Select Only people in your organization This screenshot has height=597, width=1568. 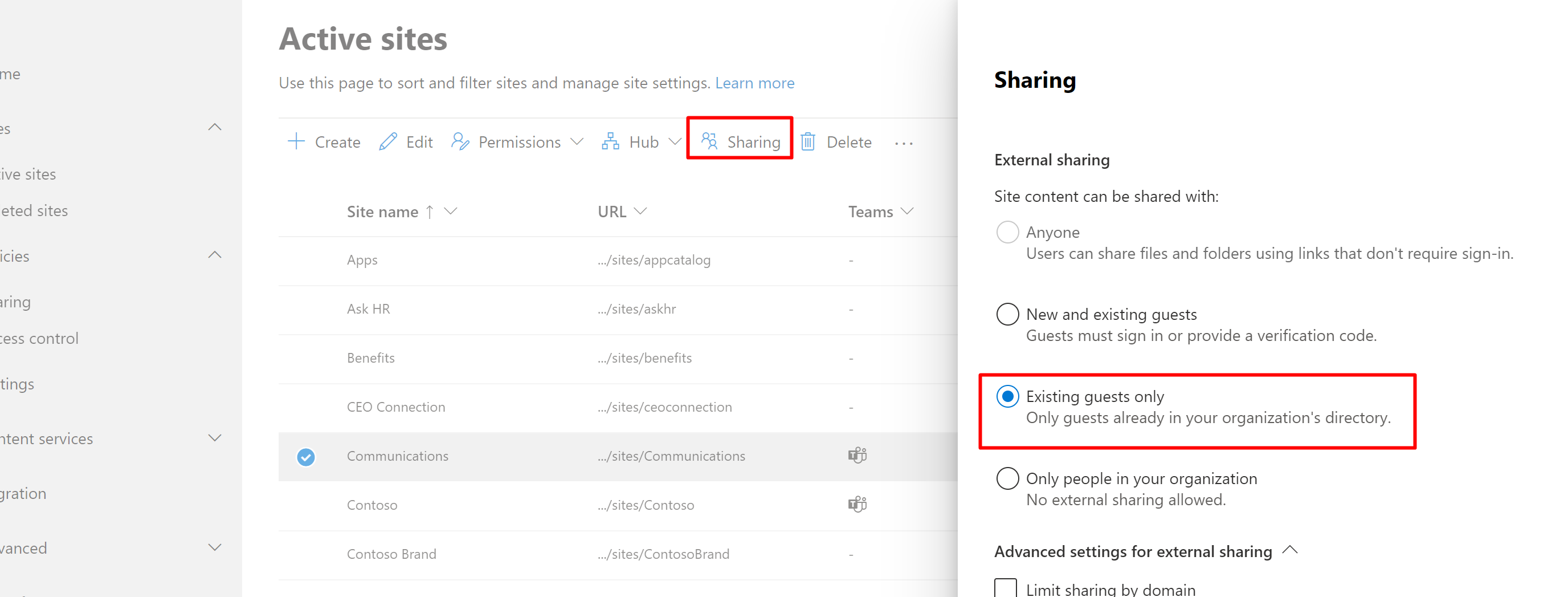pos(1007,478)
